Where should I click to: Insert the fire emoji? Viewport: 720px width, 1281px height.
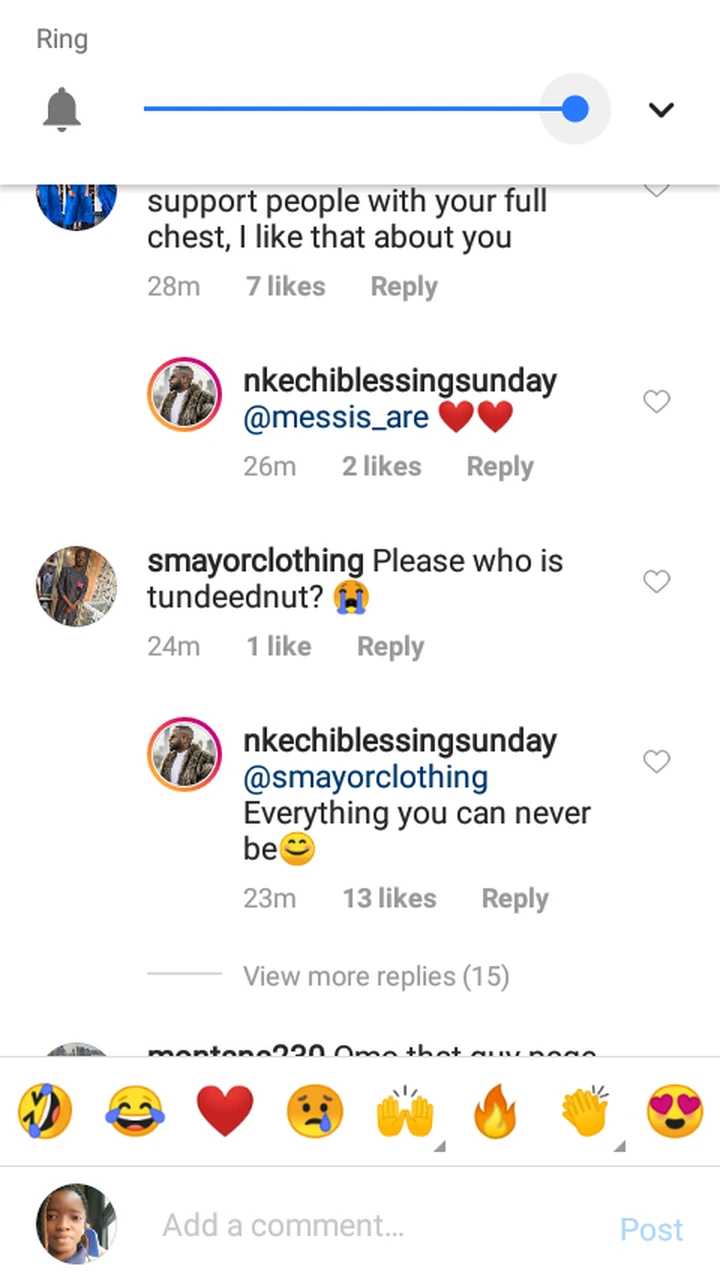click(x=494, y=1112)
